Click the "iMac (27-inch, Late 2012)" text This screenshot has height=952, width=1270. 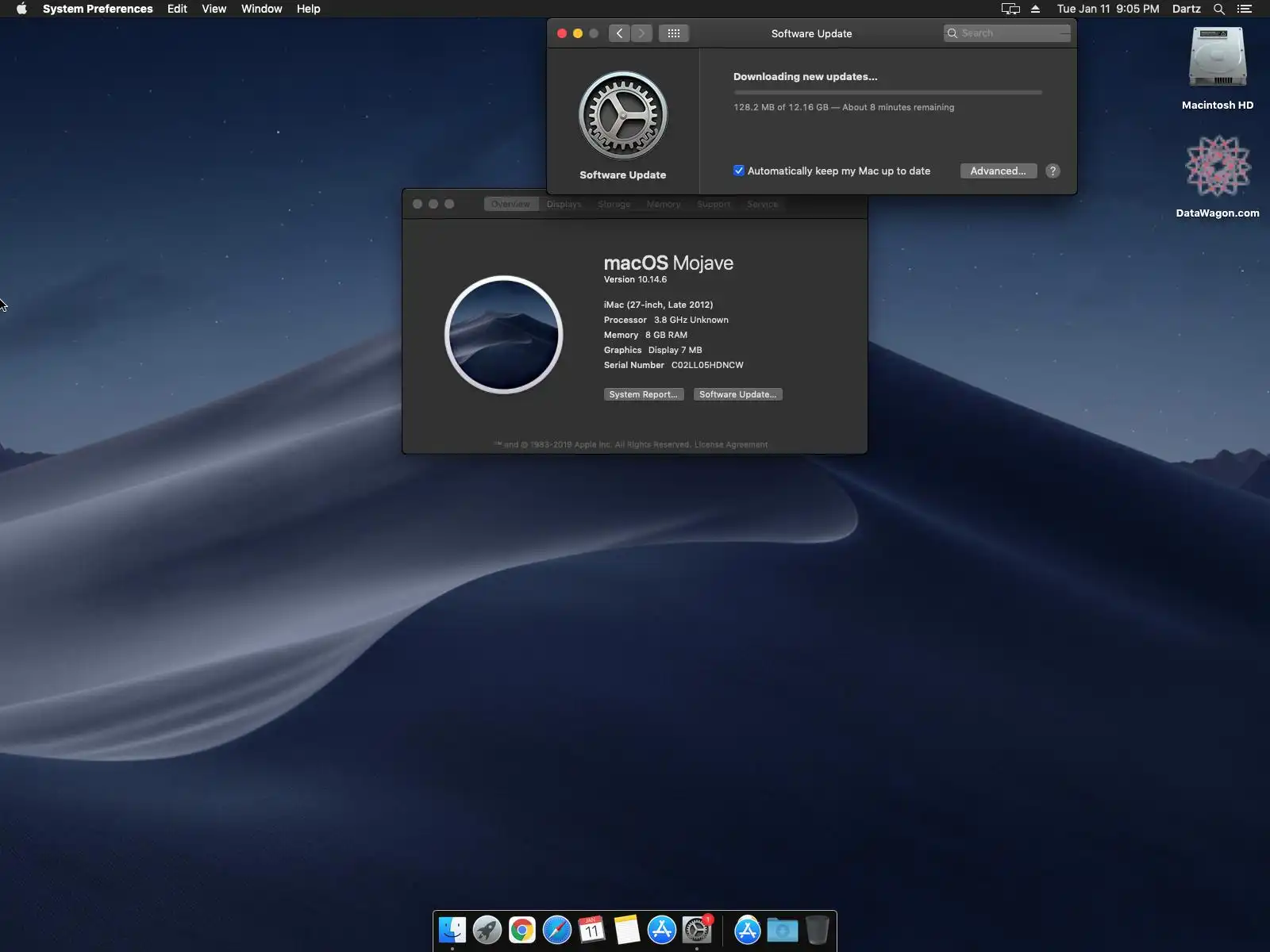tap(659, 305)
